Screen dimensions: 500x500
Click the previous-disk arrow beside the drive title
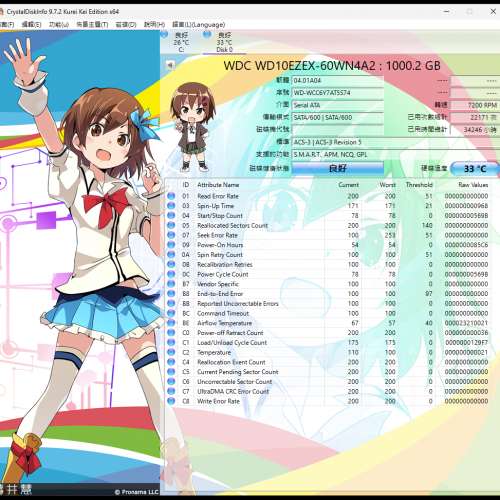(x=170, y=65)
